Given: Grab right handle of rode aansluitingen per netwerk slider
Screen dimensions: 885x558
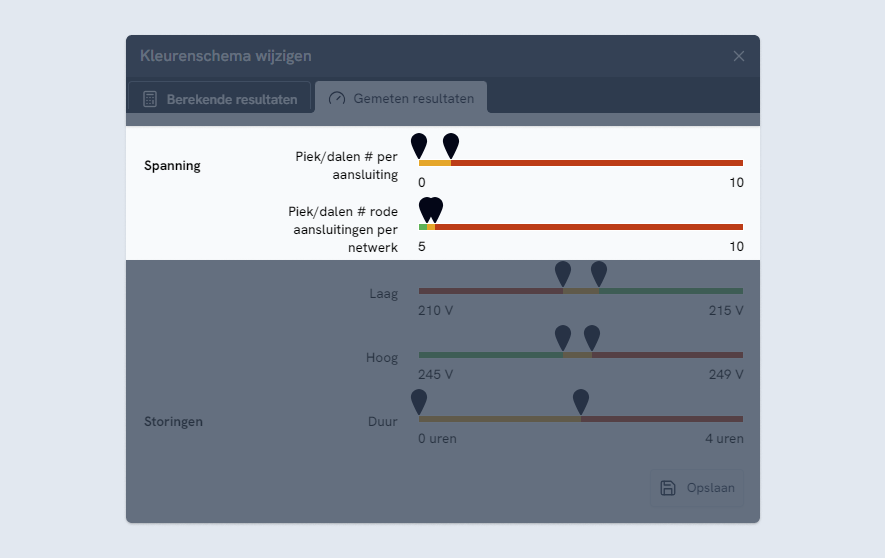Looking at the screenshot, I should pos(435,209).
